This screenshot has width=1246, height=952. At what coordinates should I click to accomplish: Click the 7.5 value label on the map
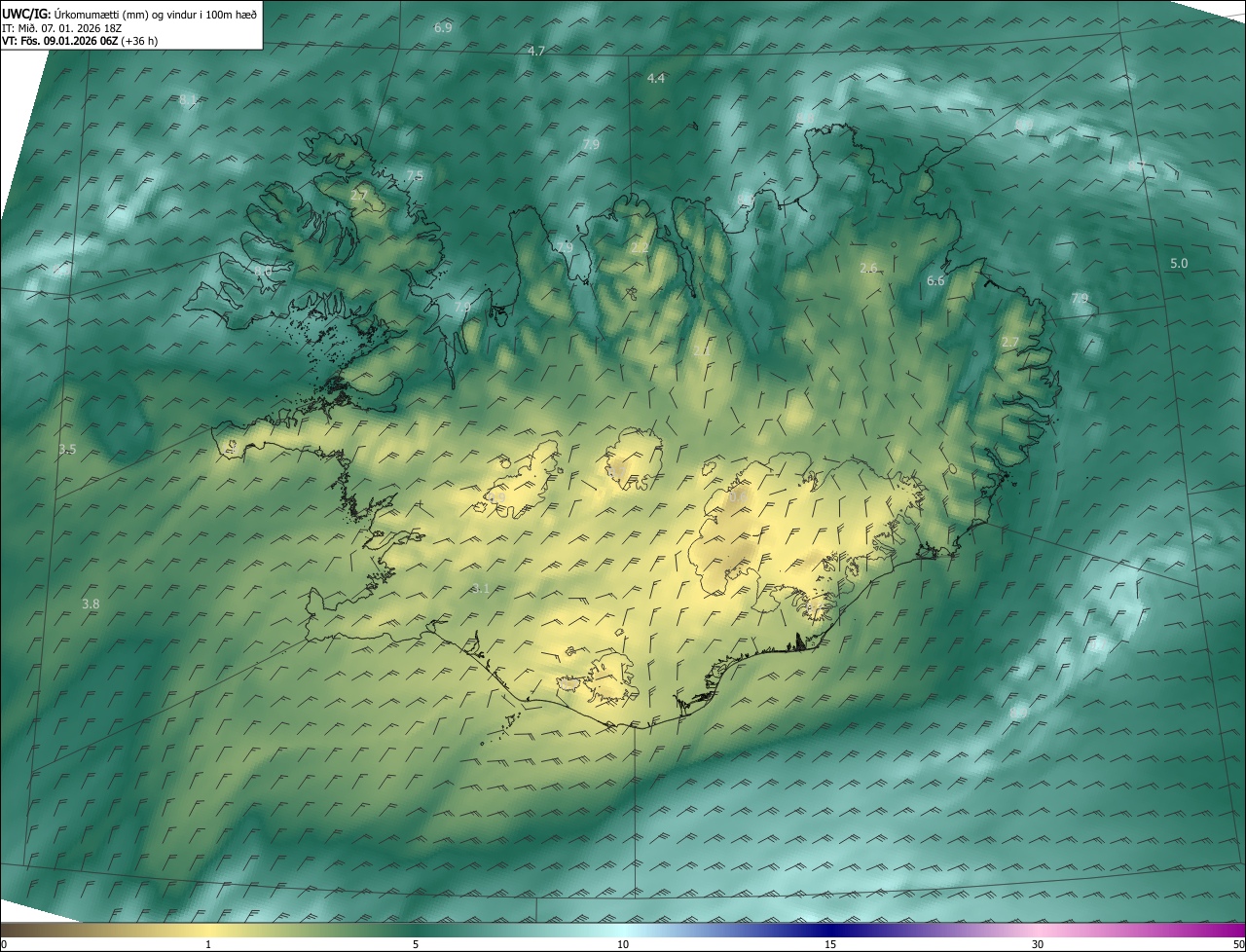(x=415, y=175)
